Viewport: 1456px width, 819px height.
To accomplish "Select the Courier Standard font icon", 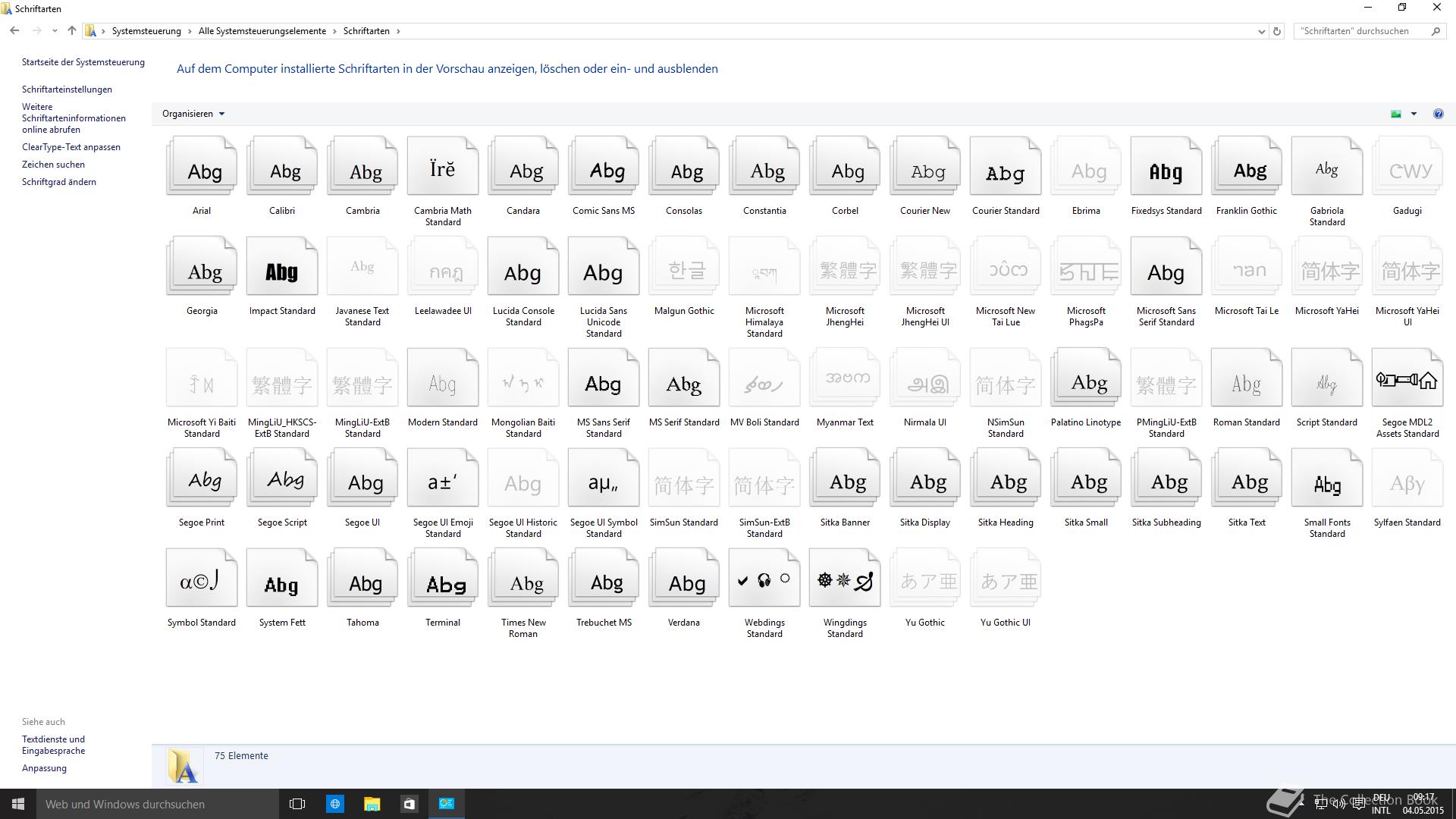I will coord(1006,166).
